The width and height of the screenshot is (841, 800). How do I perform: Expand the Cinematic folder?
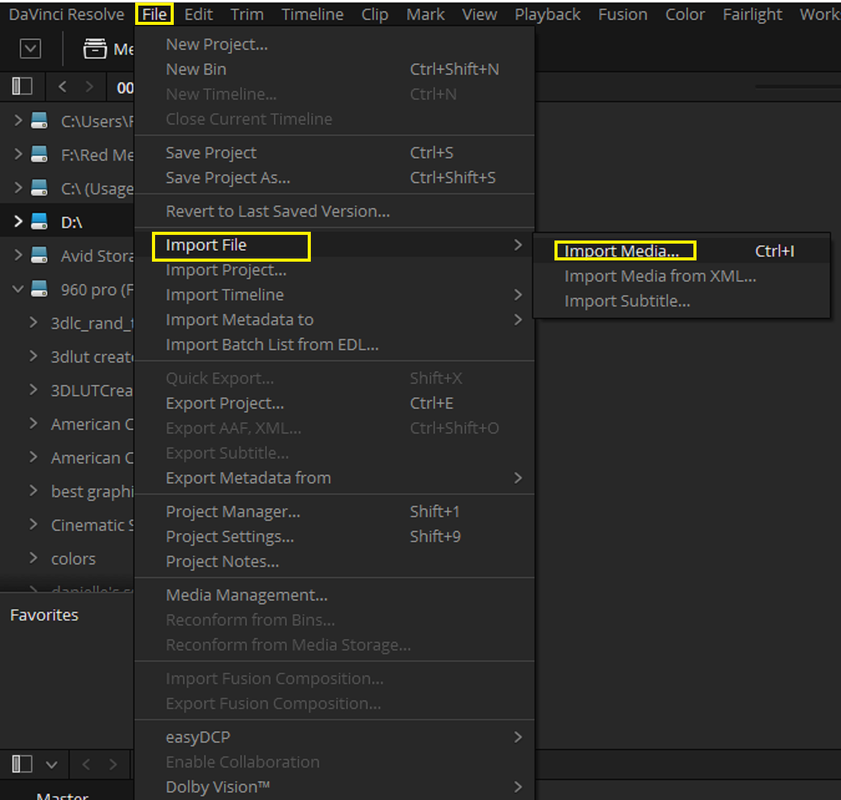pyautogui.click(x=33, y=524)
